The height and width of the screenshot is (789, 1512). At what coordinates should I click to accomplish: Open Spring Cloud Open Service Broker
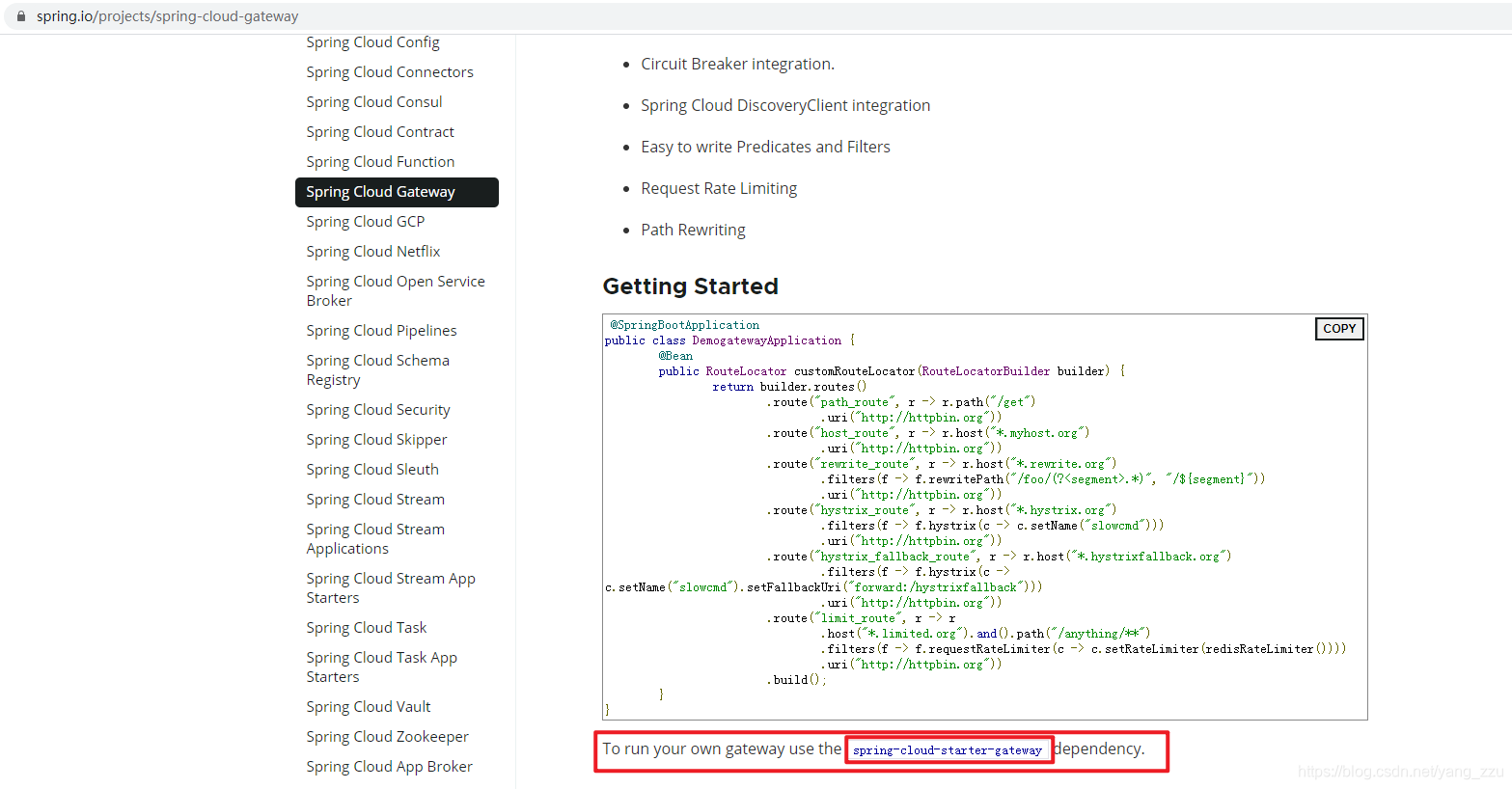[x=396, y=291]
